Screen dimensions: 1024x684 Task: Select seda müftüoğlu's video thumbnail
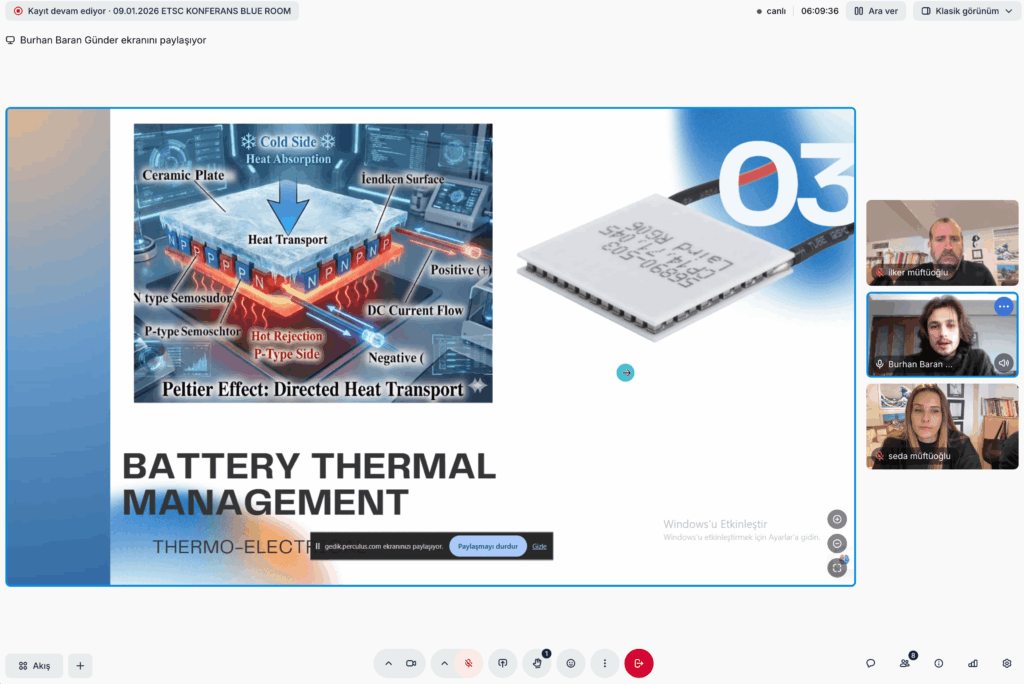pos(942,426)
